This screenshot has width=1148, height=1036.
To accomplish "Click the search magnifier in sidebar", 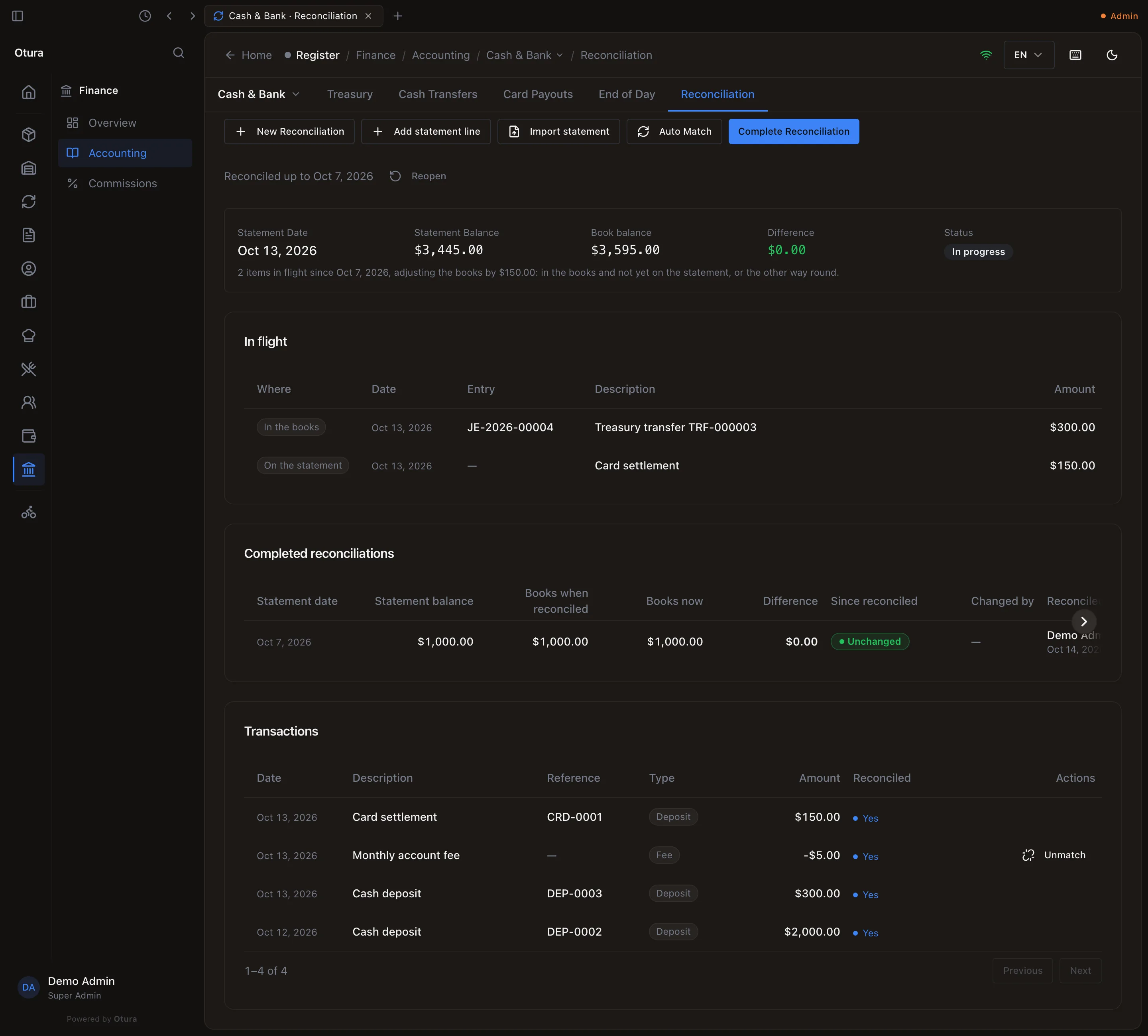I will [178, 53].
